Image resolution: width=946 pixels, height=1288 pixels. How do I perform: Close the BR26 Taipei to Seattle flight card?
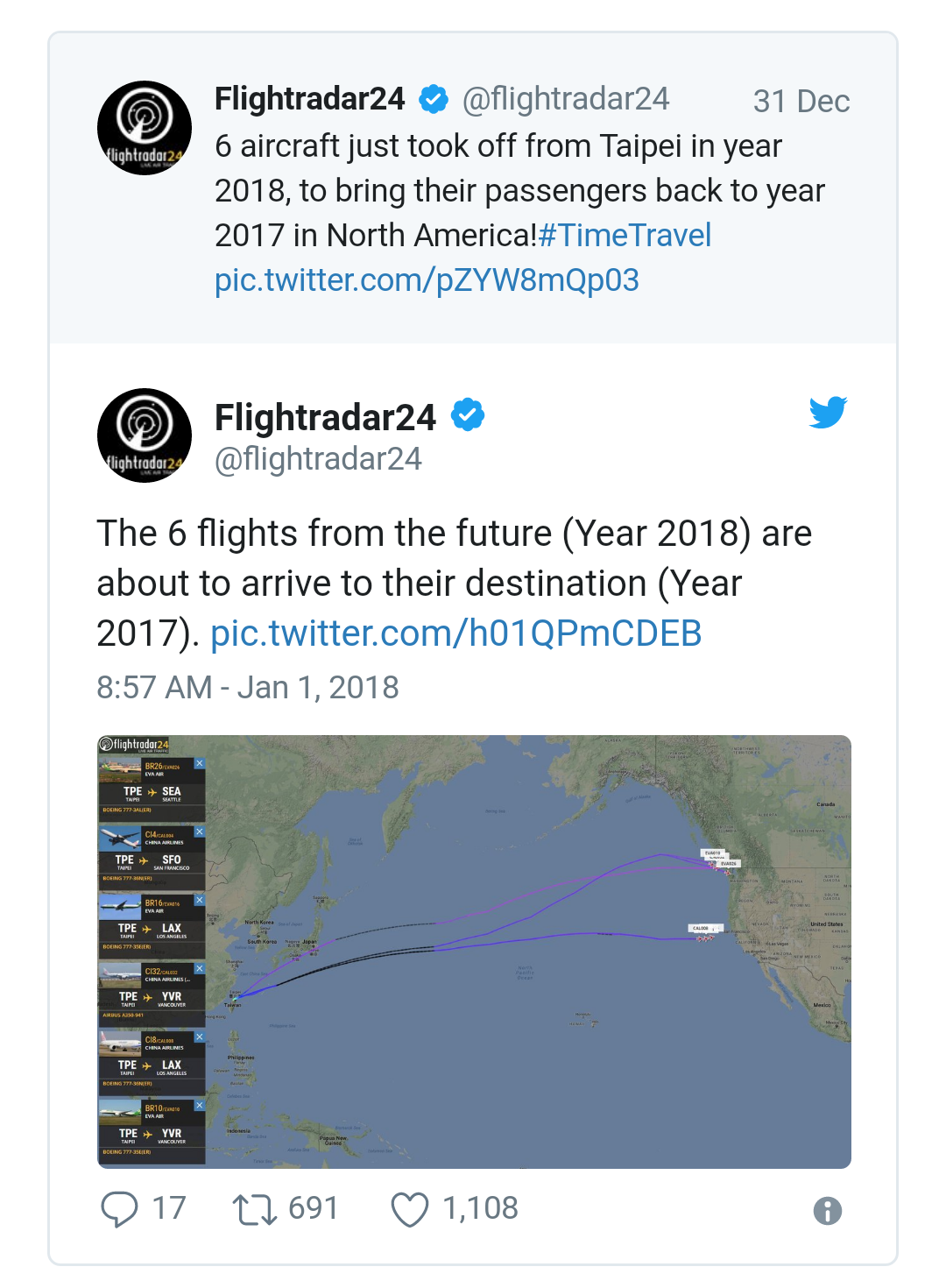(200, 763)
